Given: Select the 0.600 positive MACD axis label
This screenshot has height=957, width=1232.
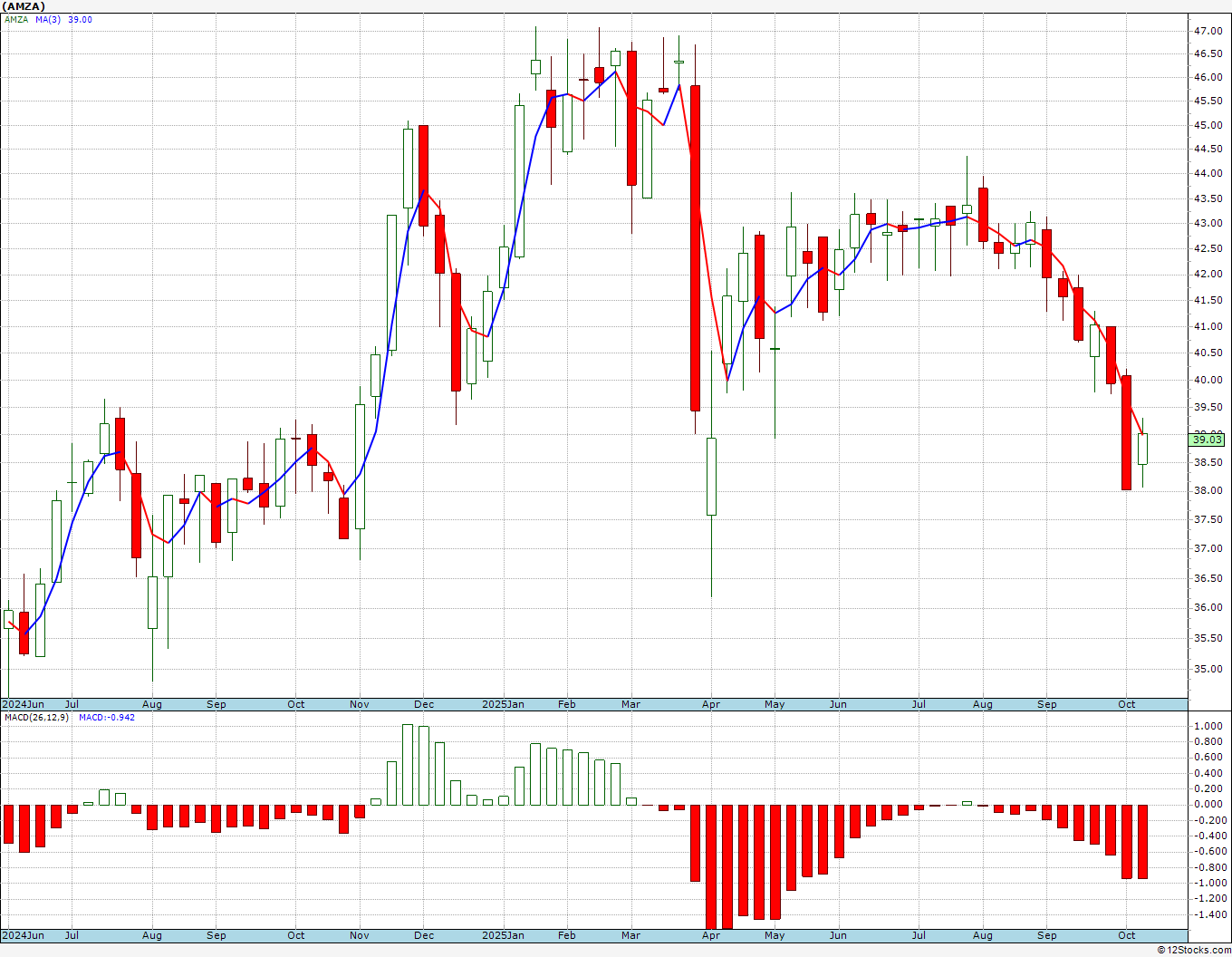Looking at the screenshot, I should click(x=1208, y=758).
